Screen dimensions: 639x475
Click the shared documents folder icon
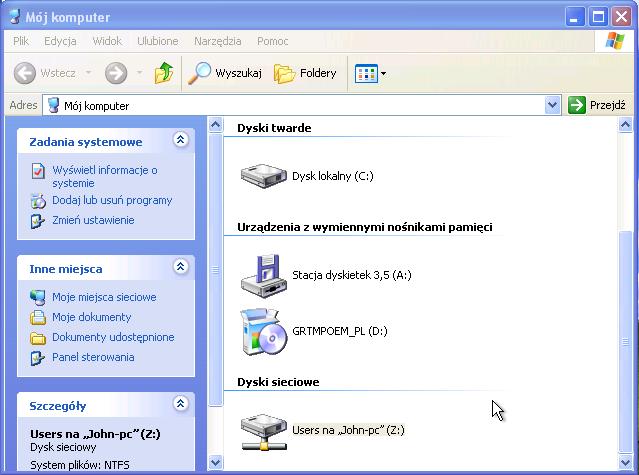38,338
